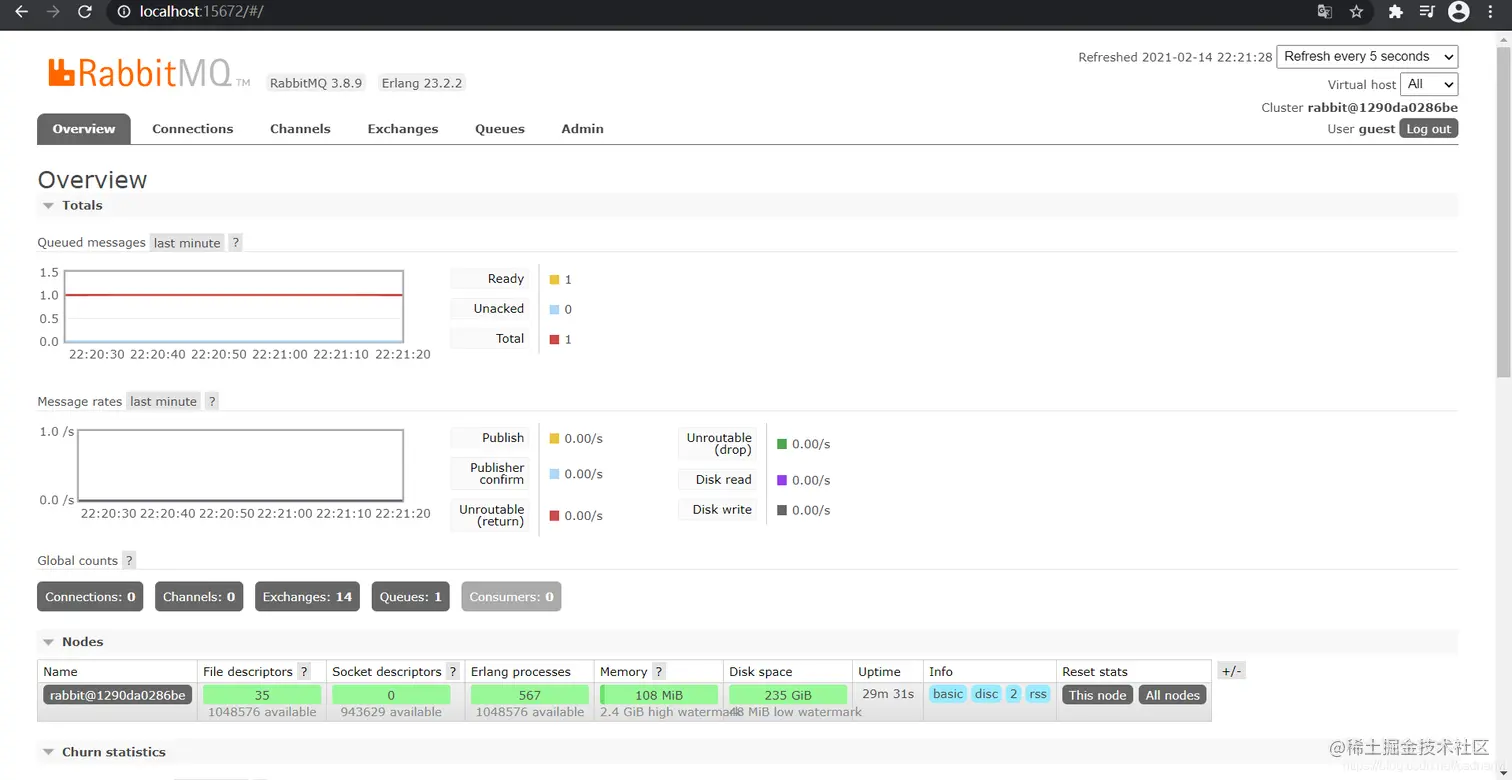Click the translate page icon

[x=1324, y=12]
